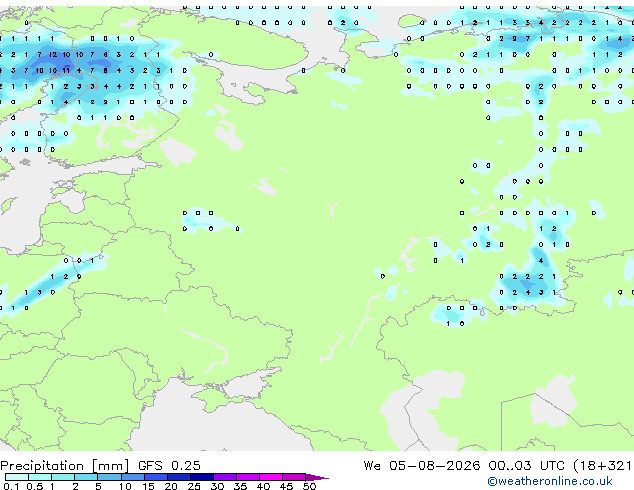The width and height of the screenshot is (634, 490).
Task: Click the 'Precipitation [mm]' title text
Action: coord(65,466)
